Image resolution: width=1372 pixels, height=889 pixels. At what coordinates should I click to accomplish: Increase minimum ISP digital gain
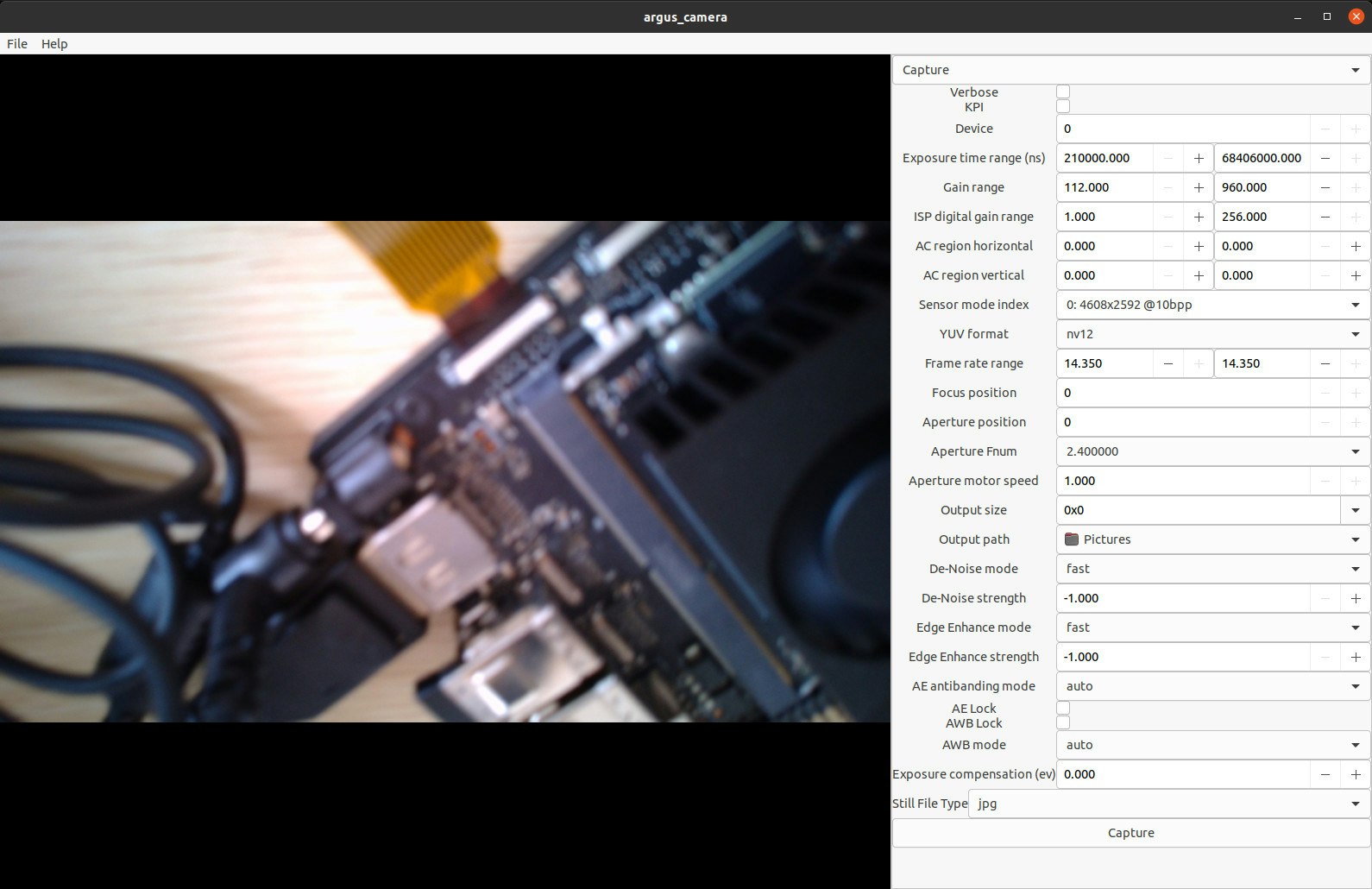click(x=1199, y=217)
